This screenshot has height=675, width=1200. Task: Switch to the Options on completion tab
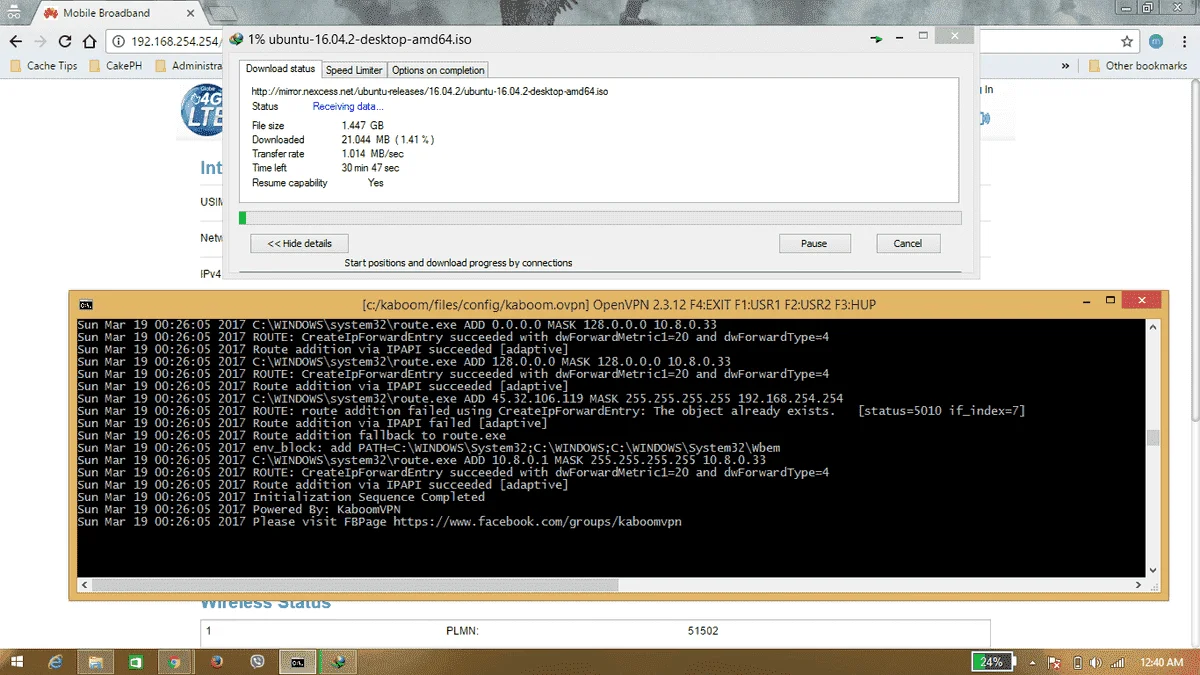tap(438, 70)
